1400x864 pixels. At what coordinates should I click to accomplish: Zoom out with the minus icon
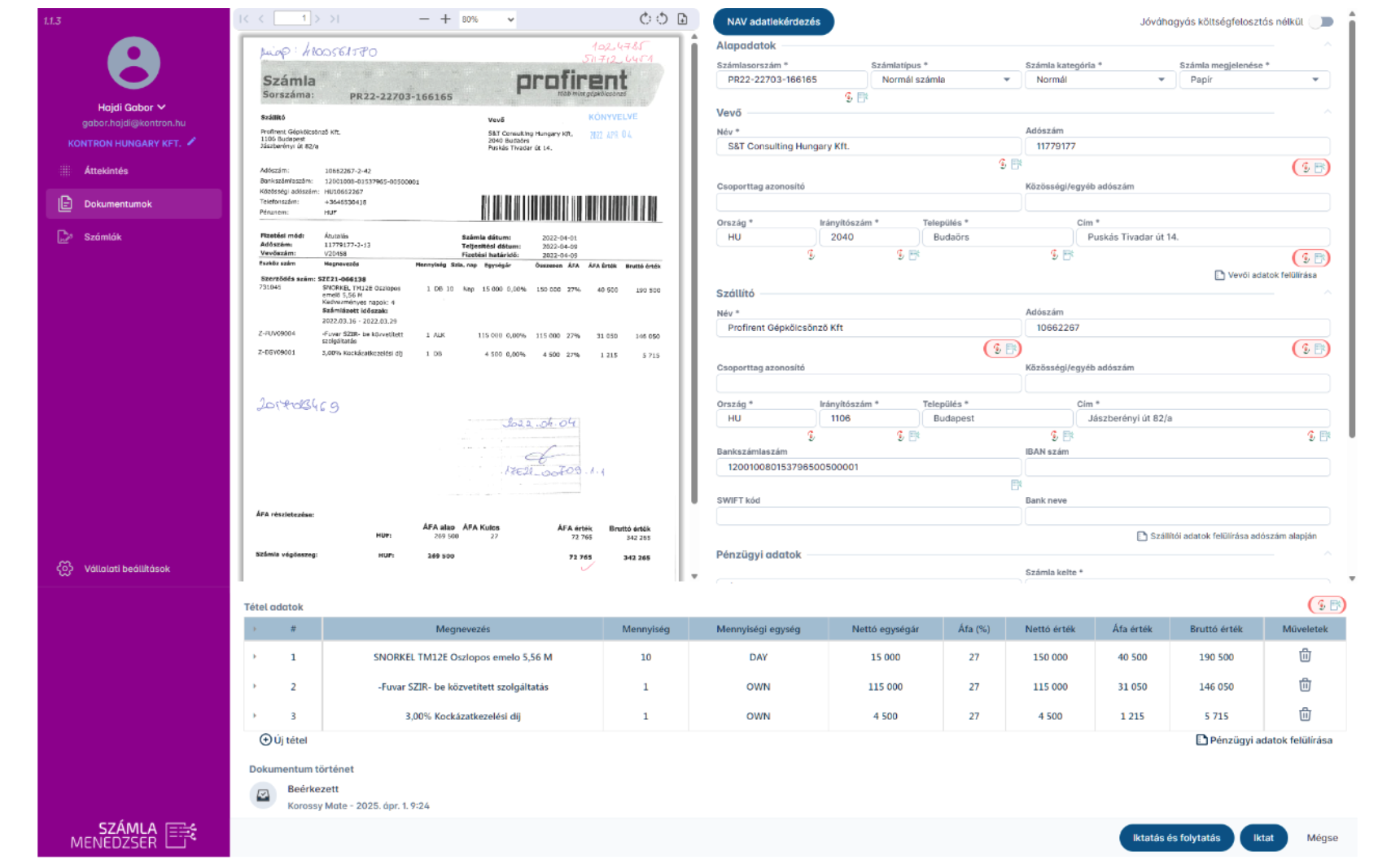click(x=424, y=19)
